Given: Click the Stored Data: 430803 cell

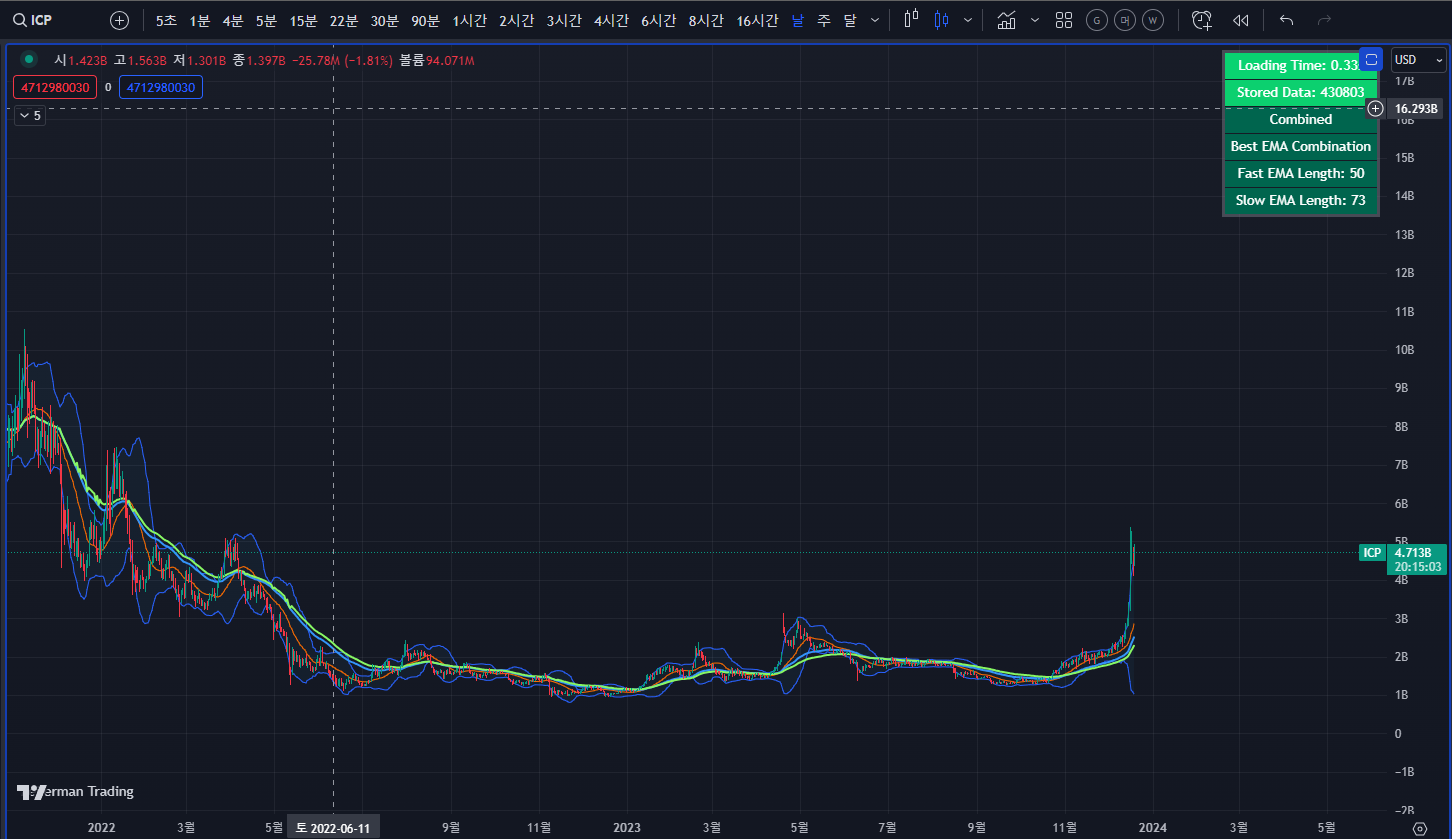Looking at the screenshot, I should [x=1301, y=92].
